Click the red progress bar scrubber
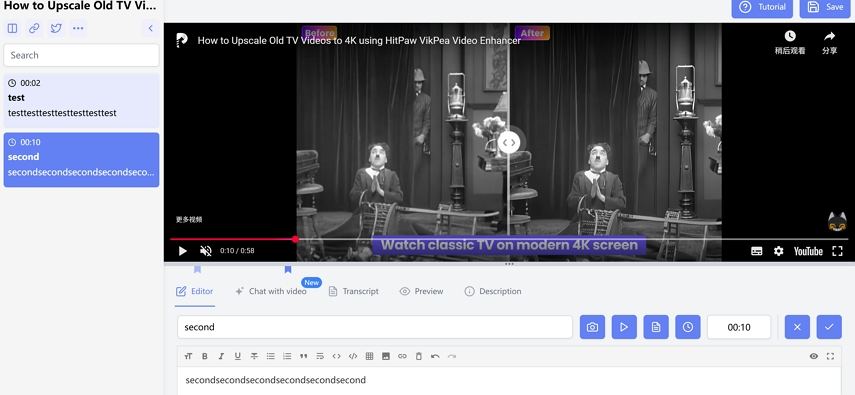 coord(295,239)
